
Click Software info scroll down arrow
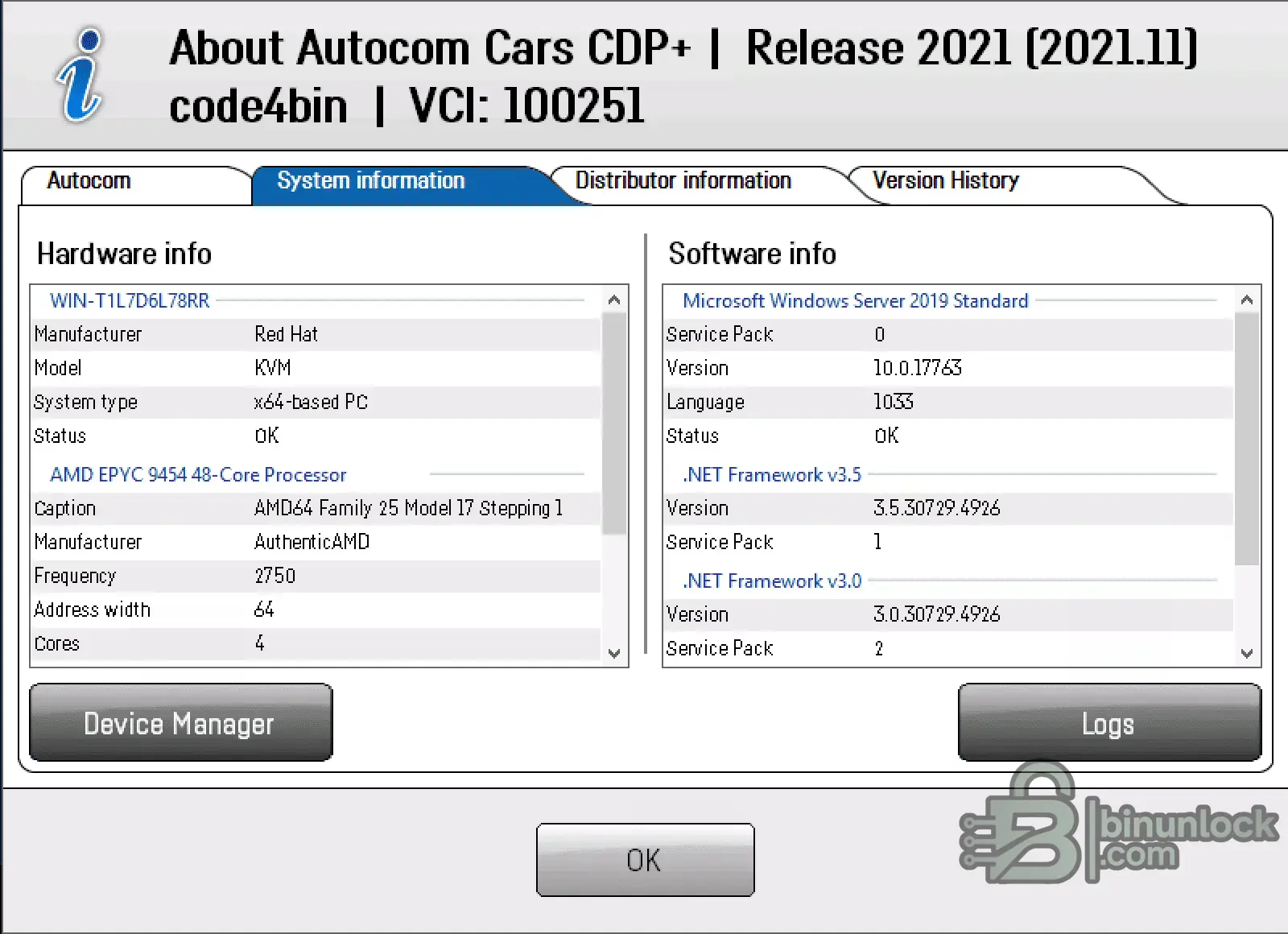coord(1247,653)
